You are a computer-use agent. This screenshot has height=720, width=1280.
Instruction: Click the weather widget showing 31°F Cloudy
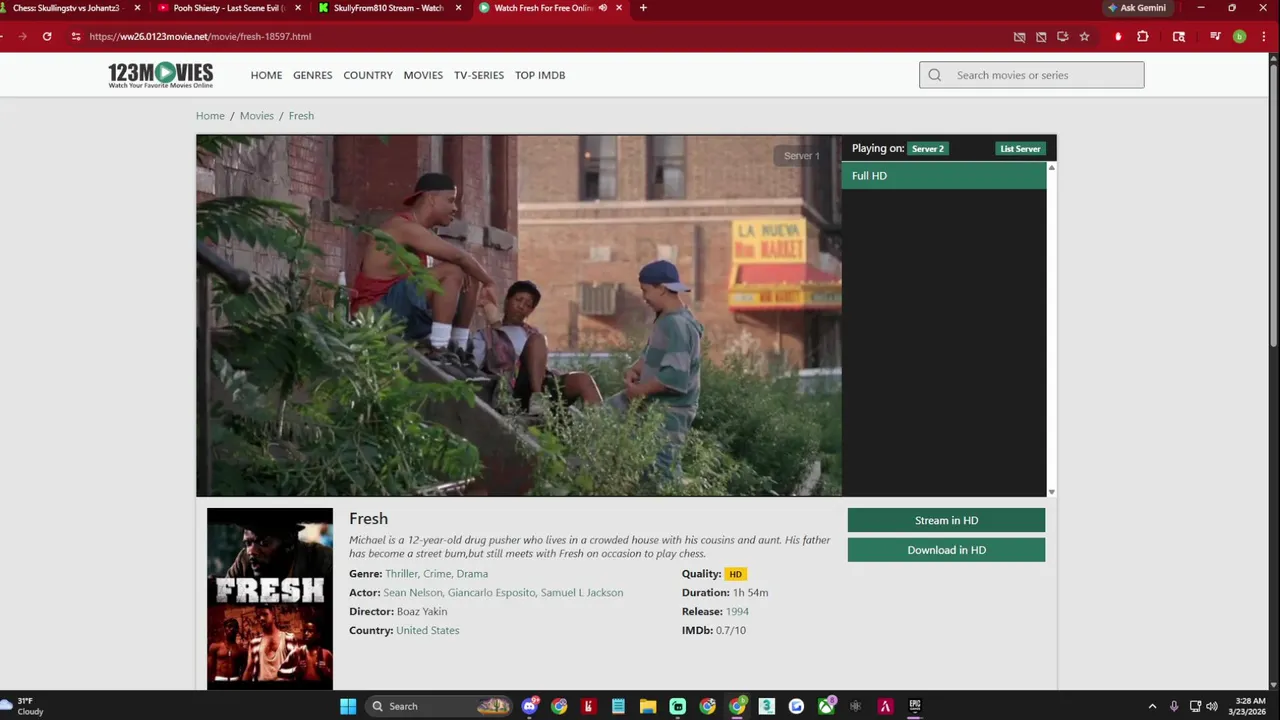(x=24, y=706)
